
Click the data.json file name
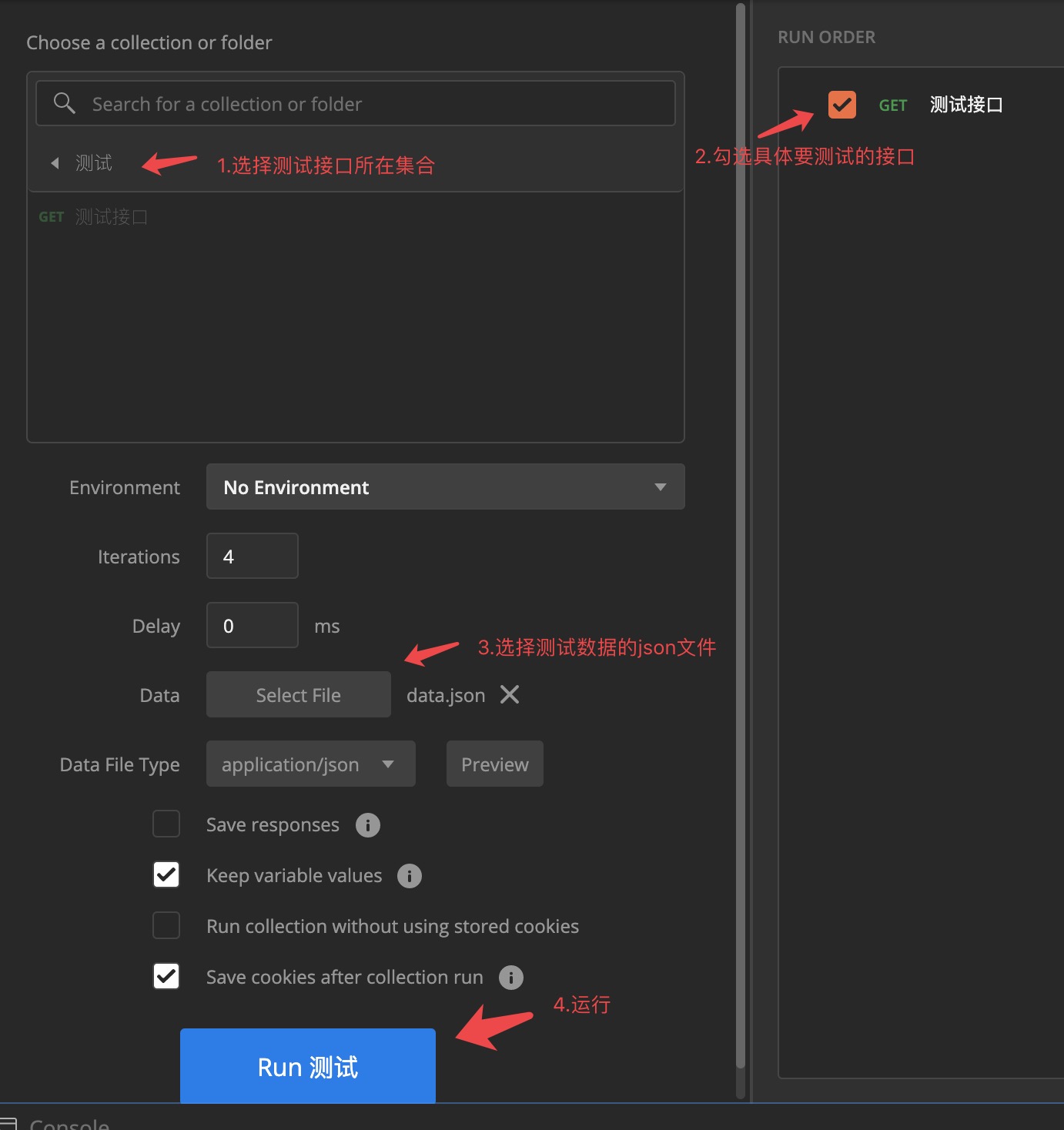(446, 696)
